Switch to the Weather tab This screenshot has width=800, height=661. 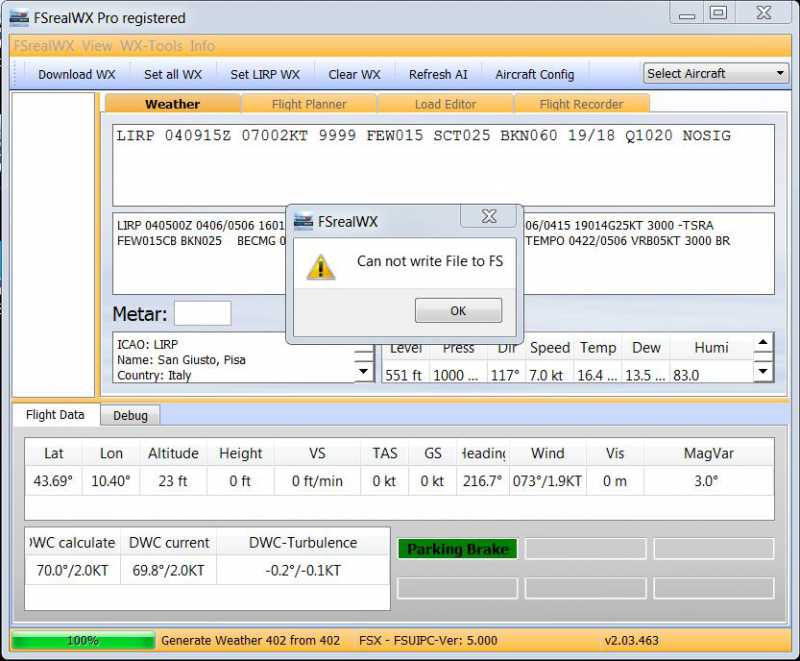172,104
